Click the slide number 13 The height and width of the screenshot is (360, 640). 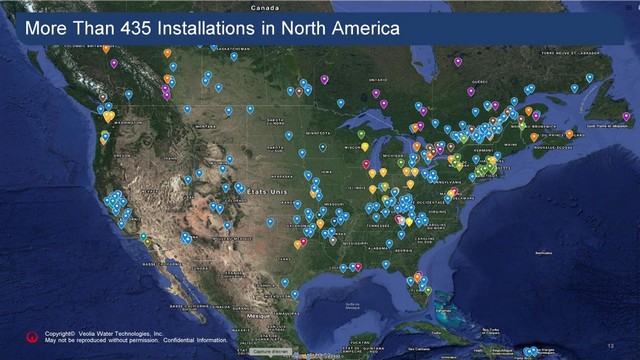tap(611, 346)
